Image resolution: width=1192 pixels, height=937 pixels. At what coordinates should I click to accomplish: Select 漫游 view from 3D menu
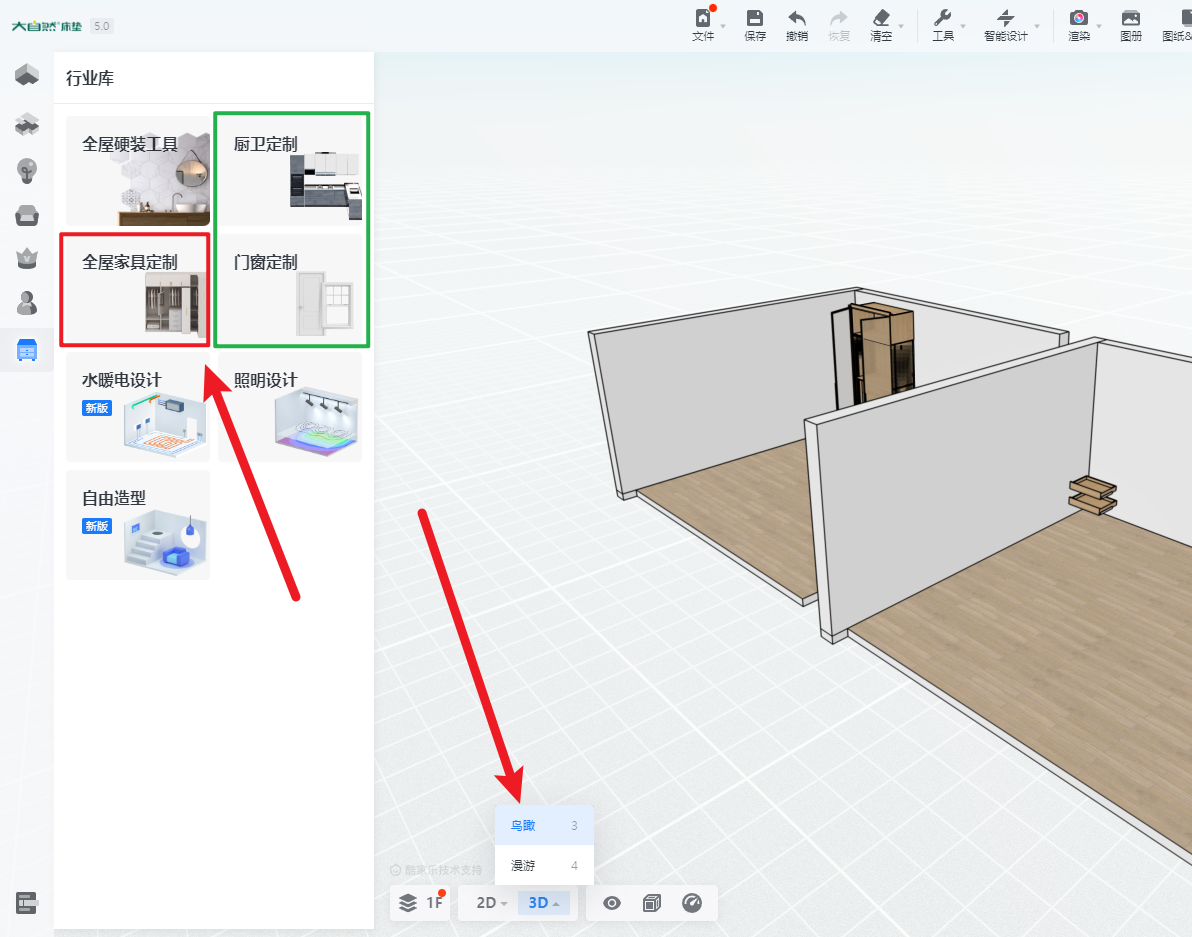click(x=544, y=865)
